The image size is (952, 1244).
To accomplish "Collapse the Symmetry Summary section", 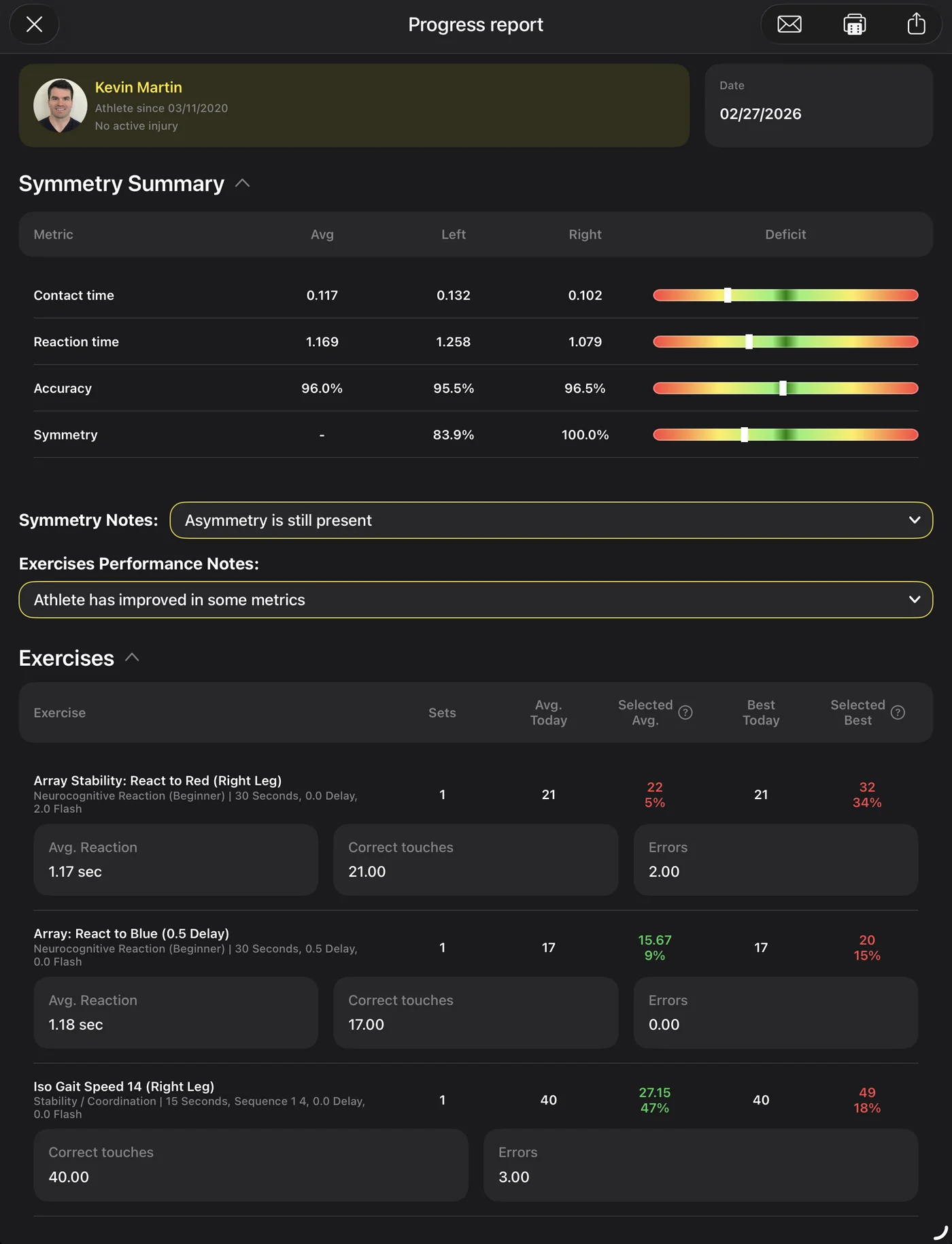I will pos(242,184).
